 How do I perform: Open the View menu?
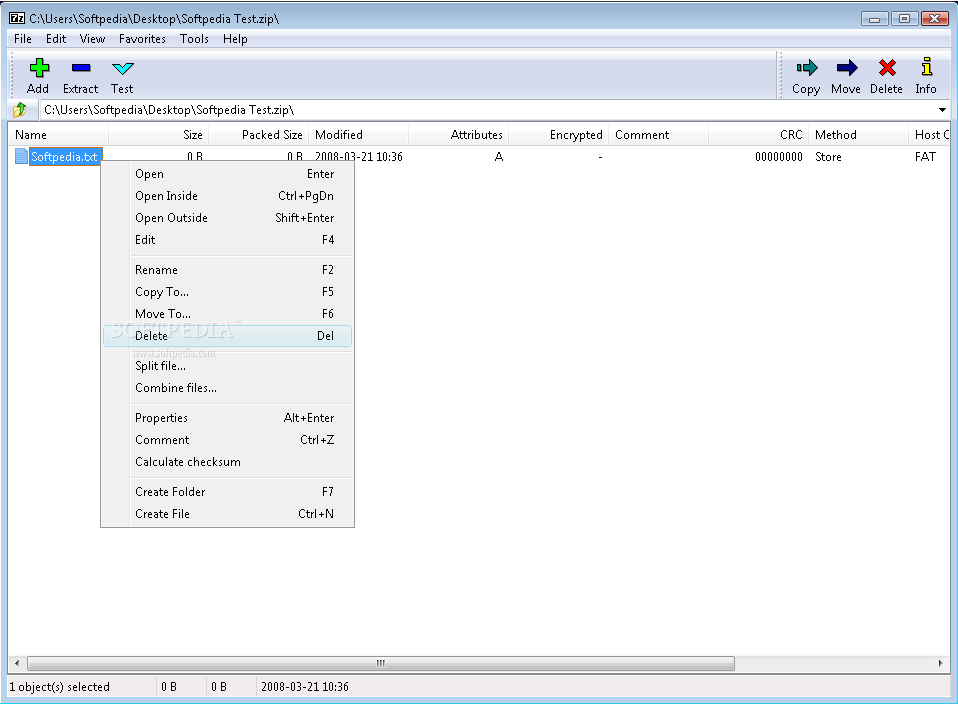[x=92, y=39]
